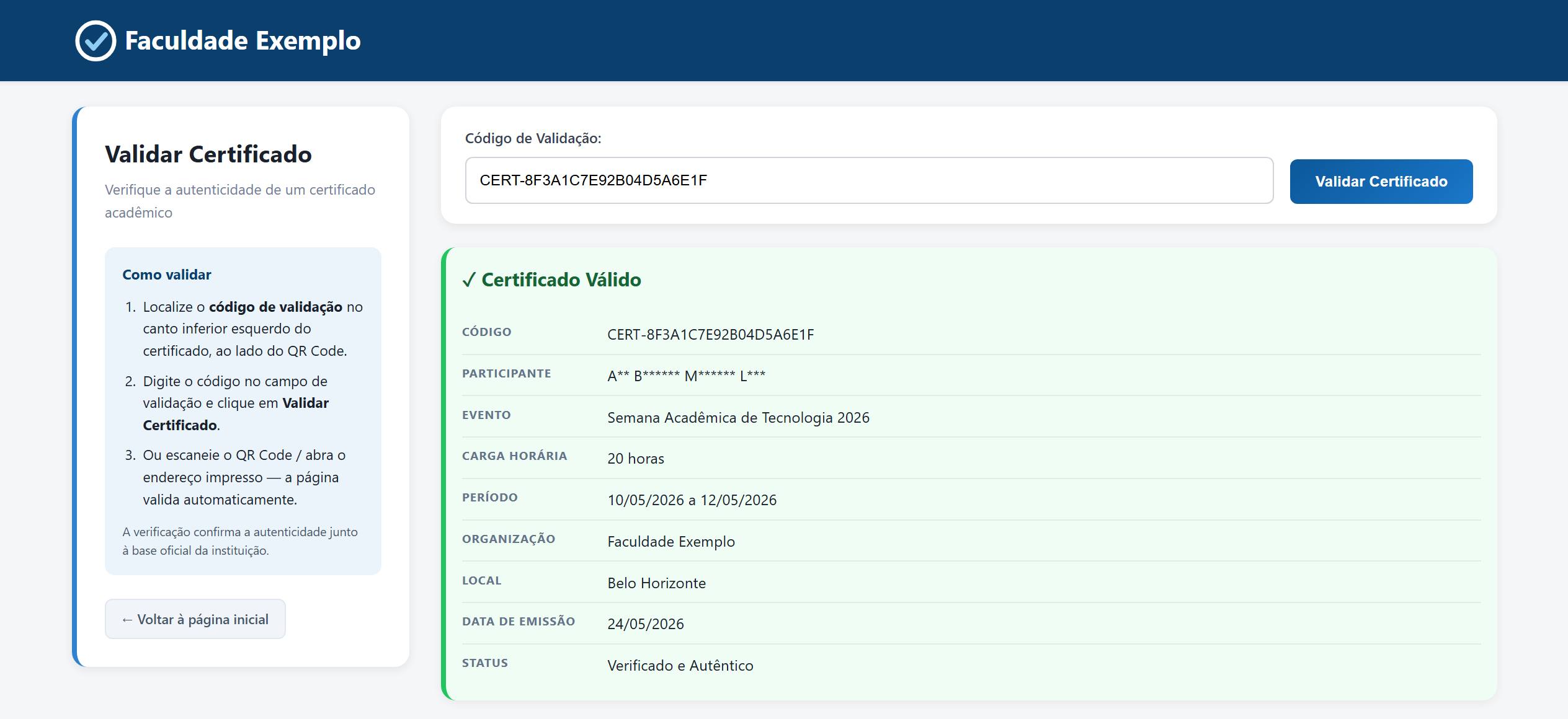Click the note A verificação confirma a autenticidade
Screen dimensions: 1568x719
tap(240, 541)
